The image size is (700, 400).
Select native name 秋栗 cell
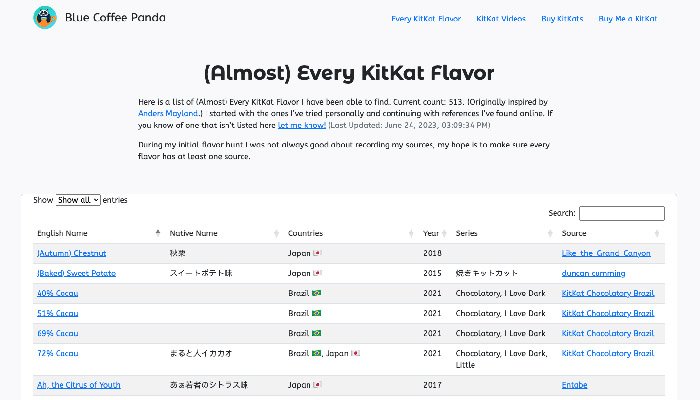177,253
